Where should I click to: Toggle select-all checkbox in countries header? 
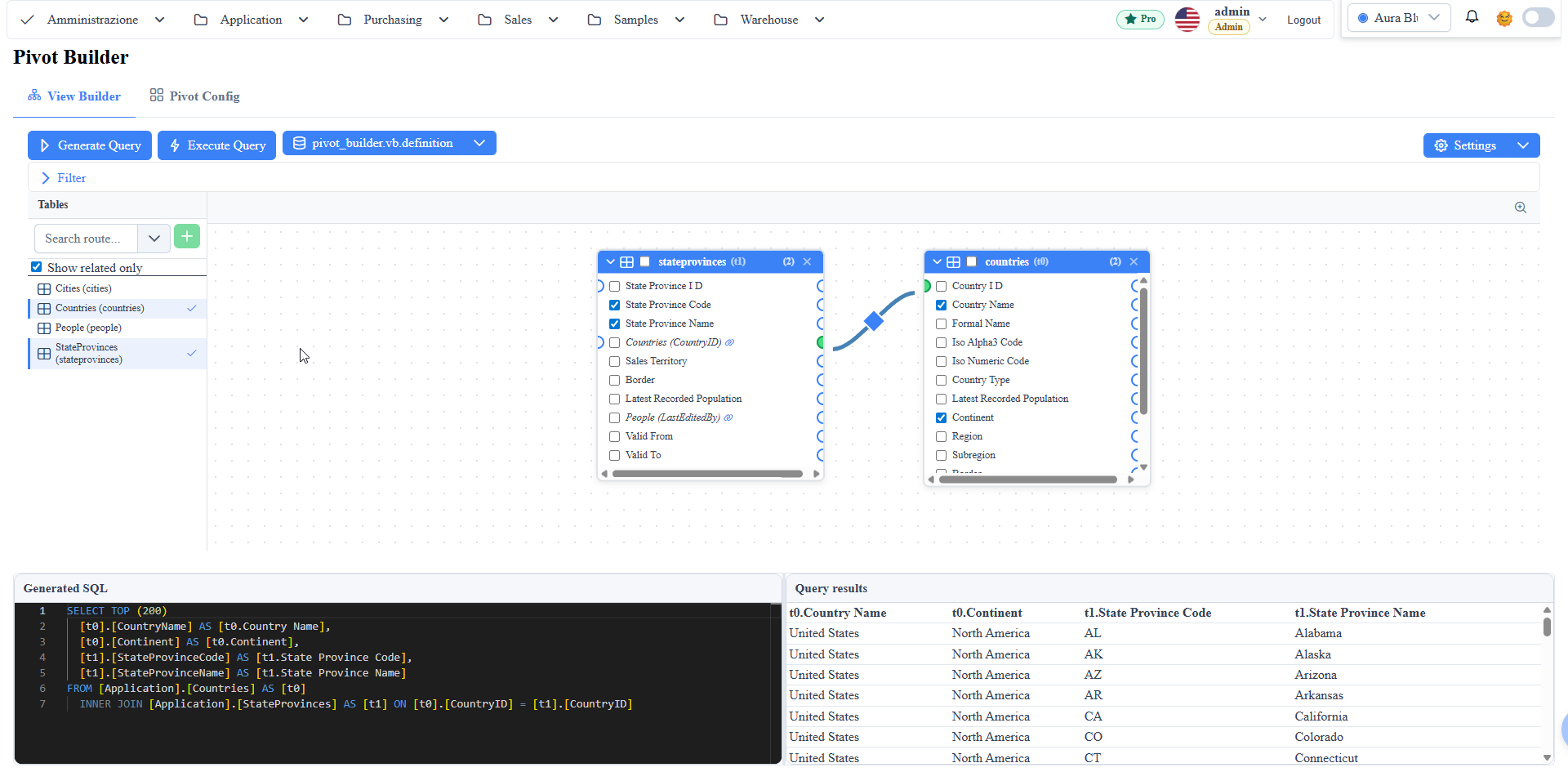[972, 261]
